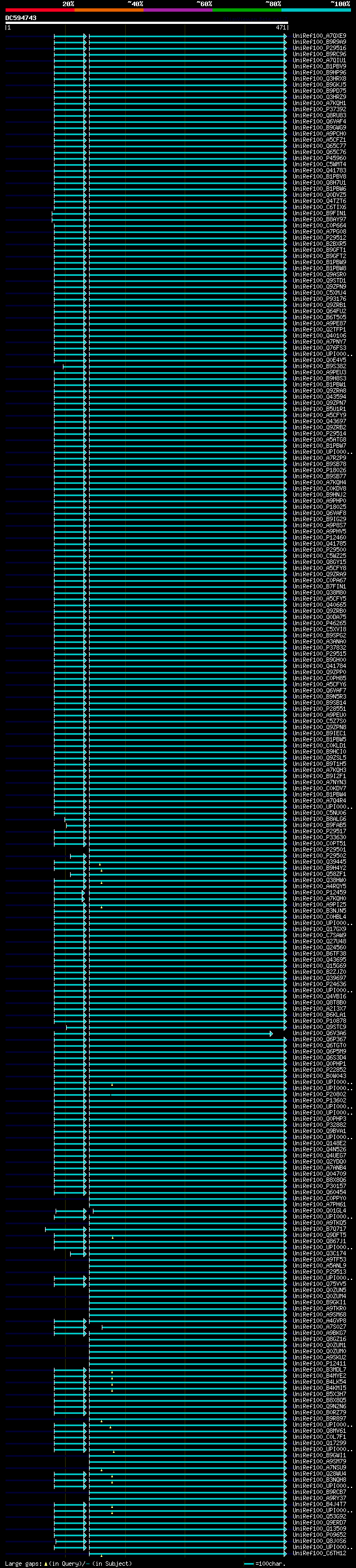Select label UniRef100_B8AY97
356x1568 pixels.
(319, 219)
